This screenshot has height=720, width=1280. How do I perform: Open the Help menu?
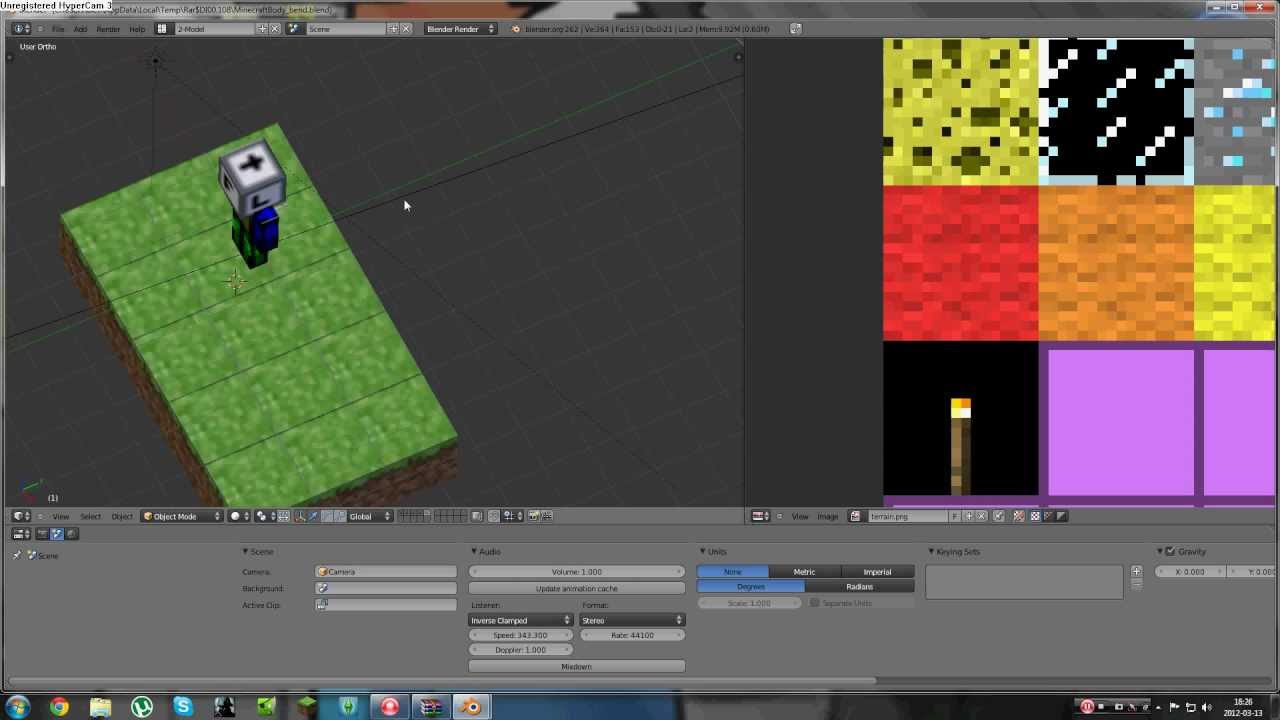tap(137, 29)
